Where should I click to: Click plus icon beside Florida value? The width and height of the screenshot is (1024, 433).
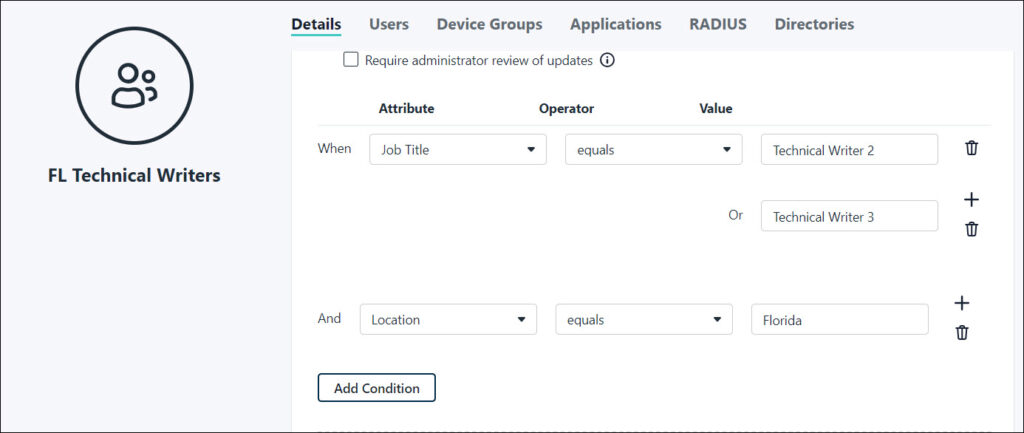(x=962, y=303)
